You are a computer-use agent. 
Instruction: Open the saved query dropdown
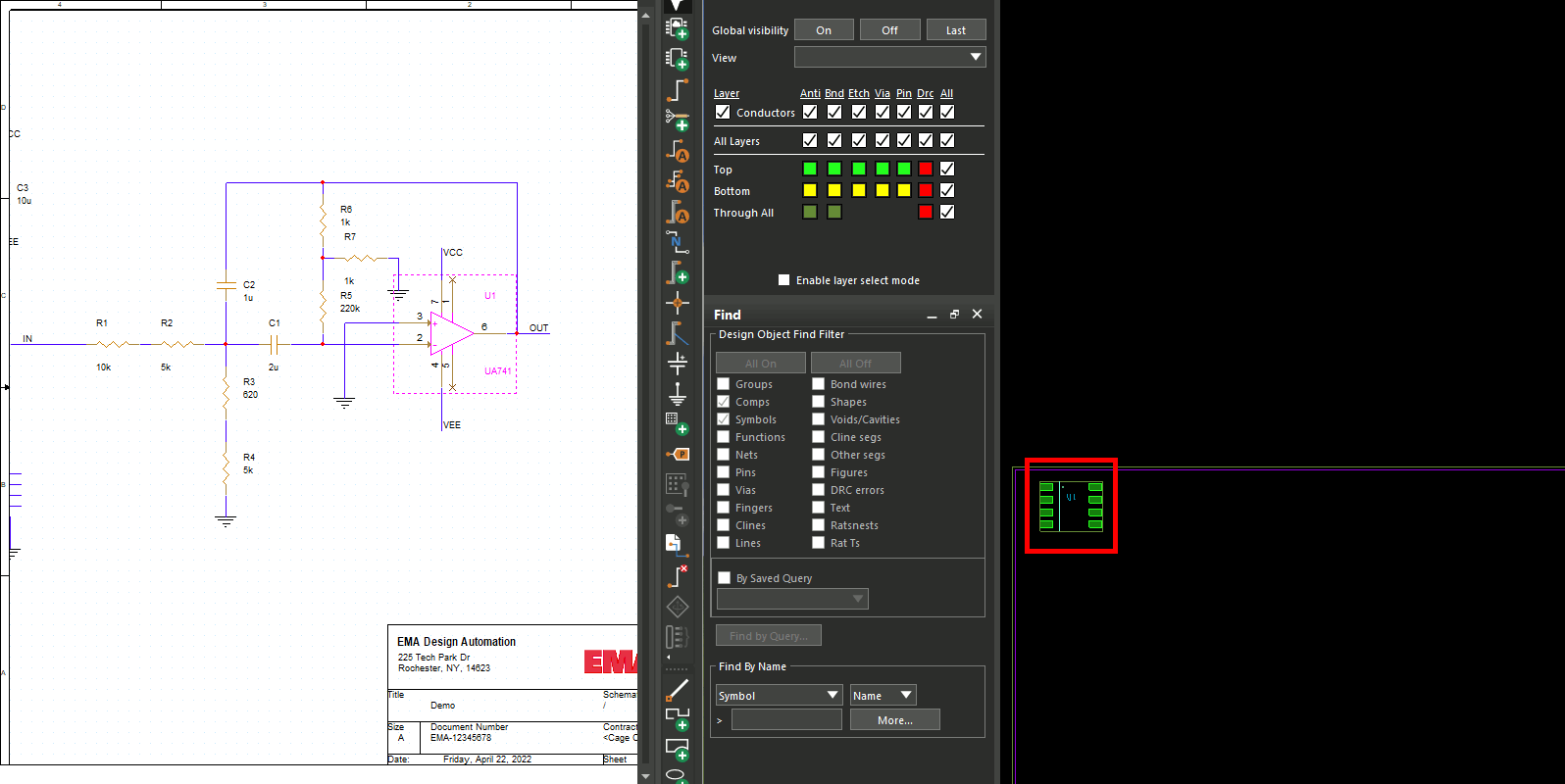[x=792, y=599]
